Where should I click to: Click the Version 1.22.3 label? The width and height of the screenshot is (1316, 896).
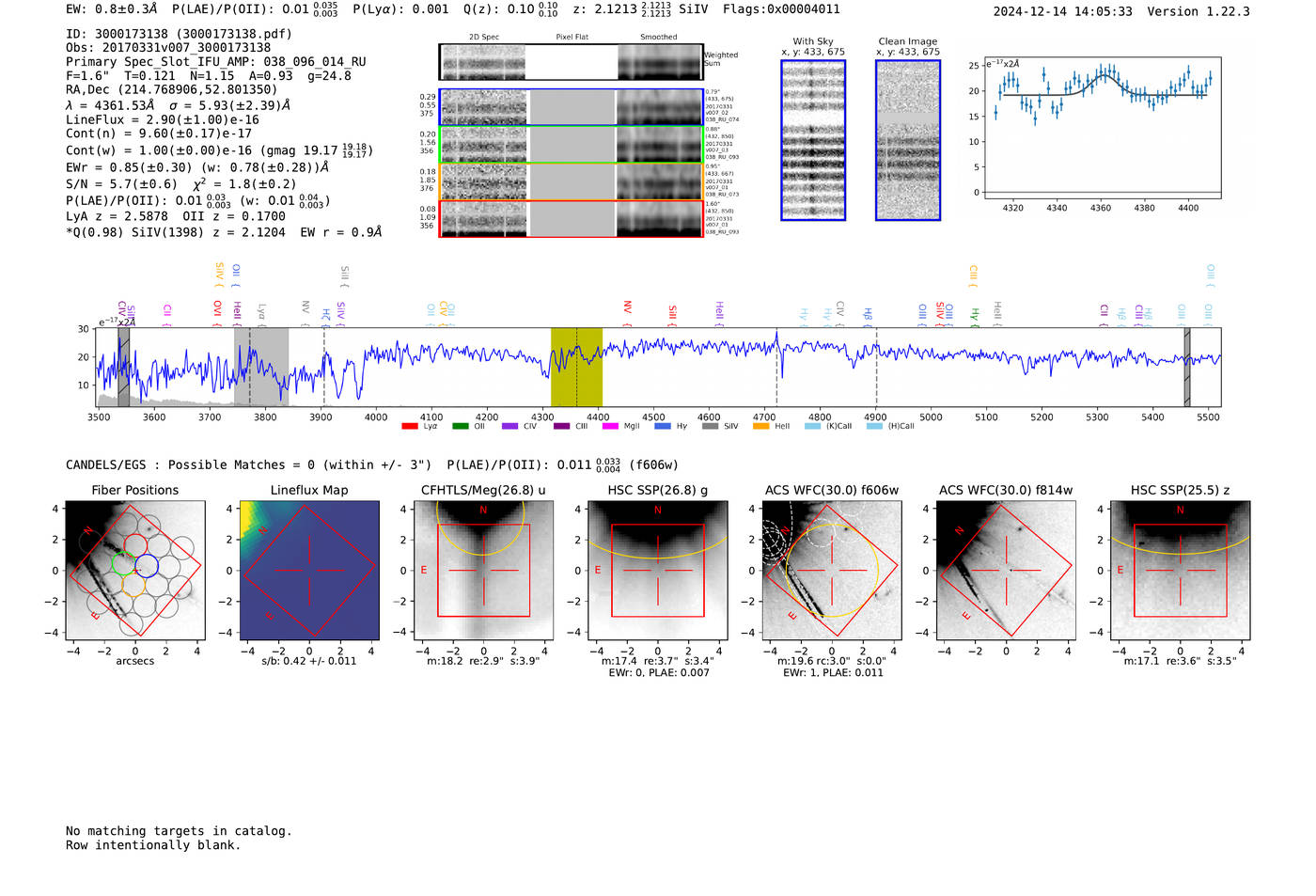click(1198, 12)
